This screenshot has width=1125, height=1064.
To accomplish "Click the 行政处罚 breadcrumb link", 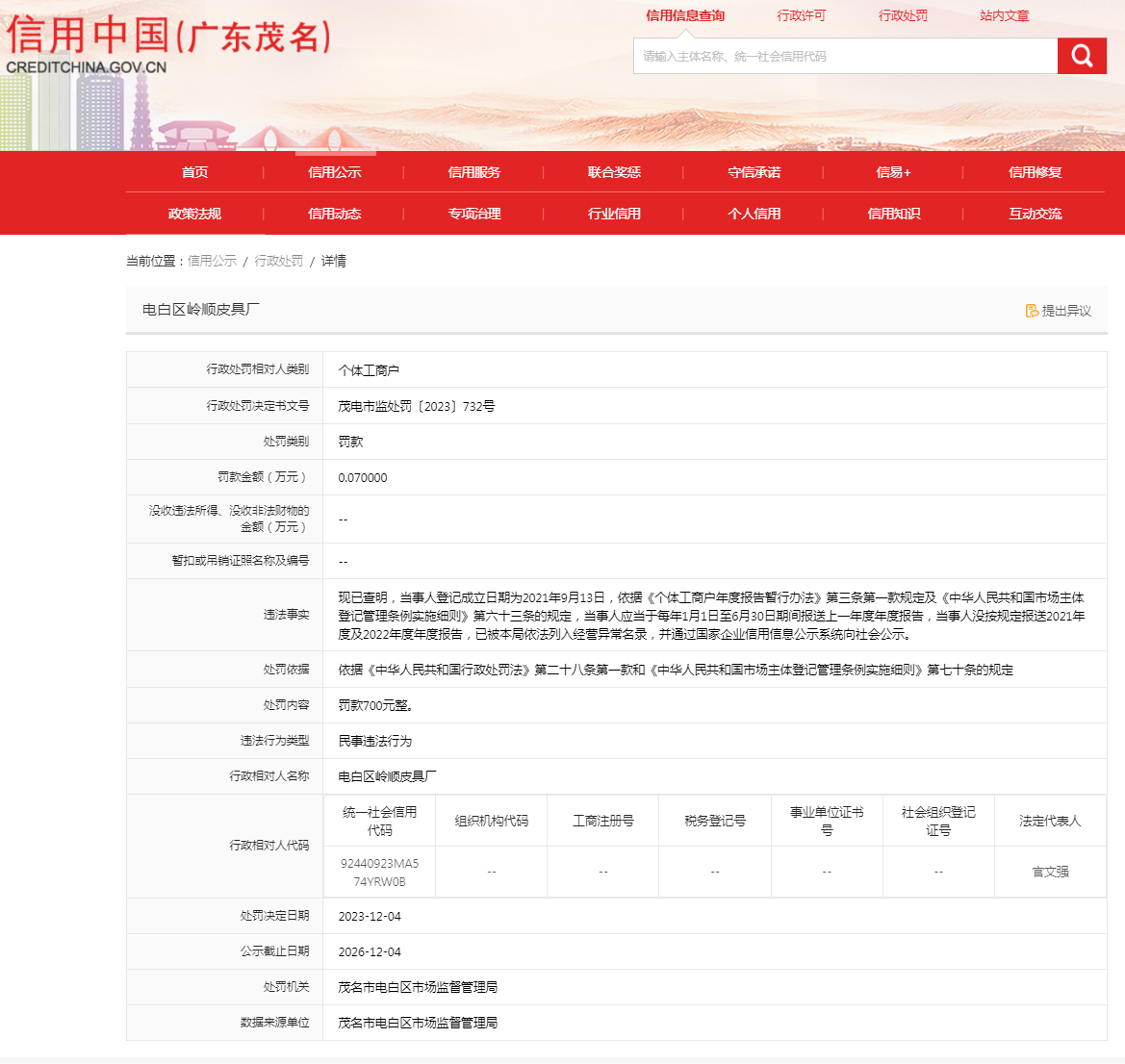I will [x=278, y=261].
